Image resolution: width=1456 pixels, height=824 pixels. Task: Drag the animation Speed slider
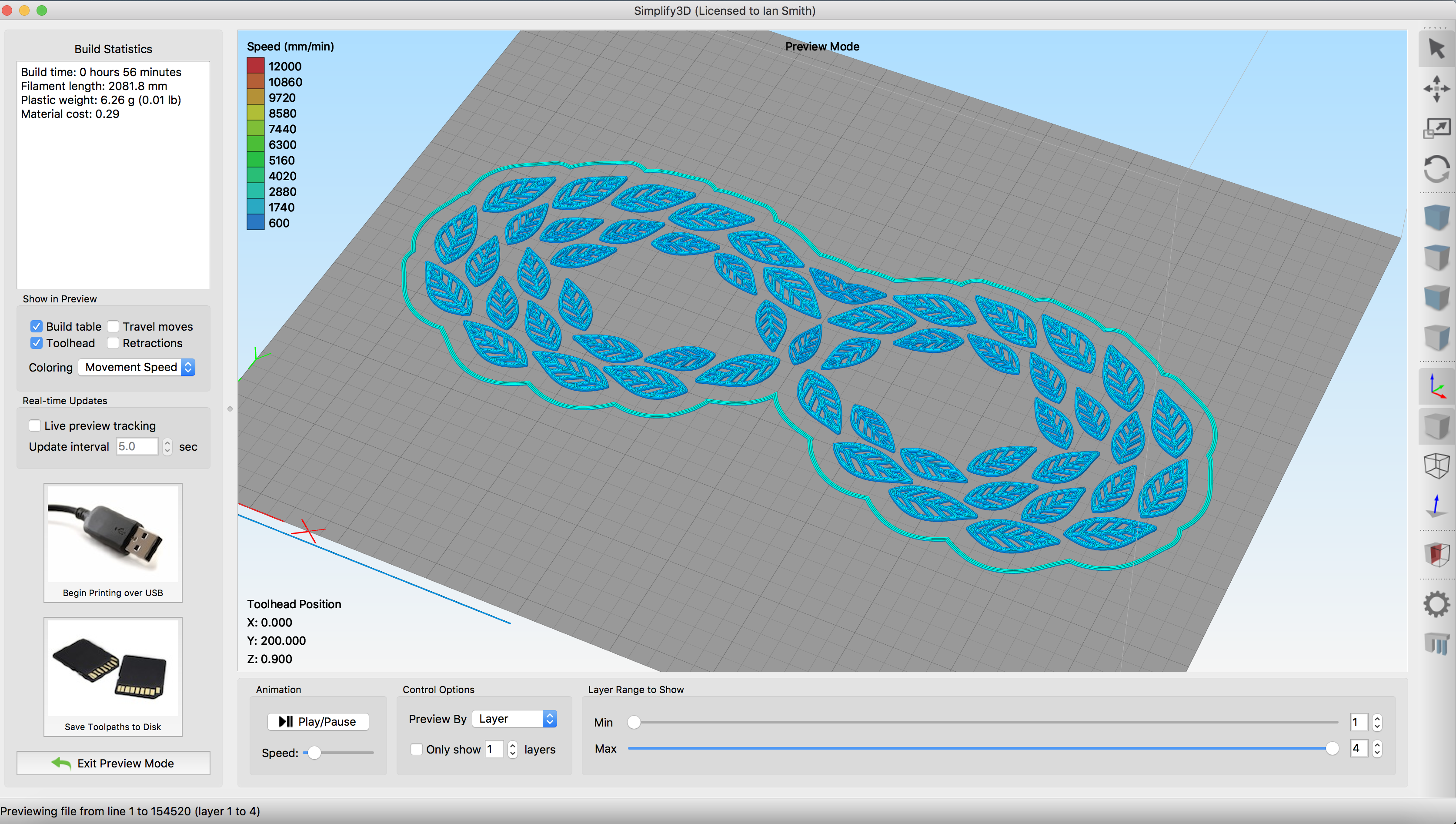pyautogui.click(x=313, y=752)
